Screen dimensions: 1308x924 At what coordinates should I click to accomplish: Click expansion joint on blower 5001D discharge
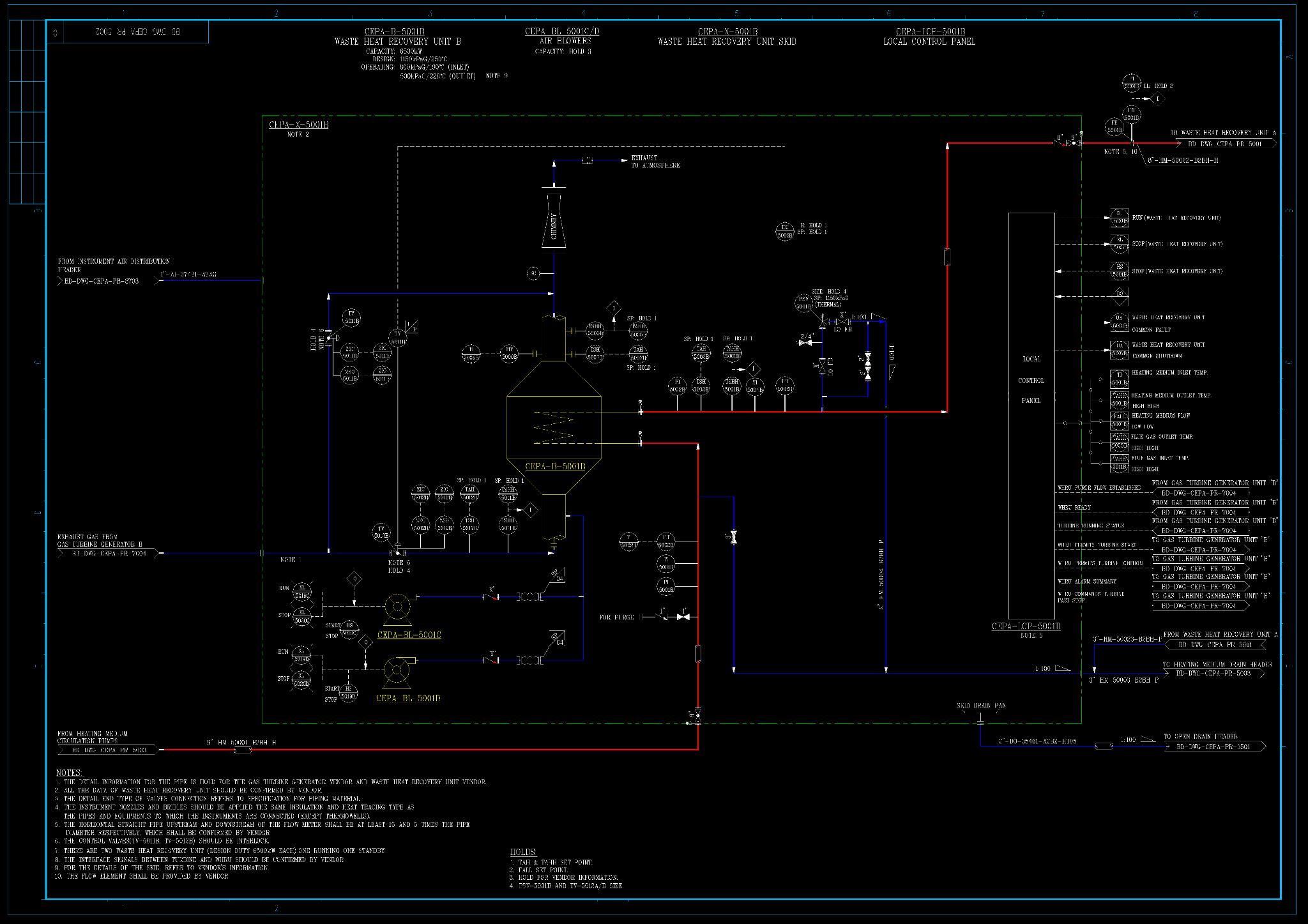point(529,660)
